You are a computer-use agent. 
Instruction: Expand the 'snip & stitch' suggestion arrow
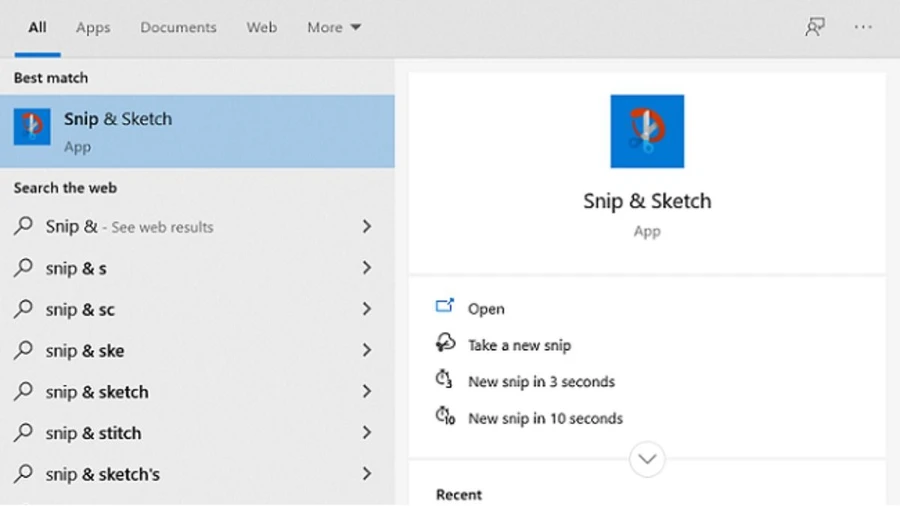[x=367, y=433]
